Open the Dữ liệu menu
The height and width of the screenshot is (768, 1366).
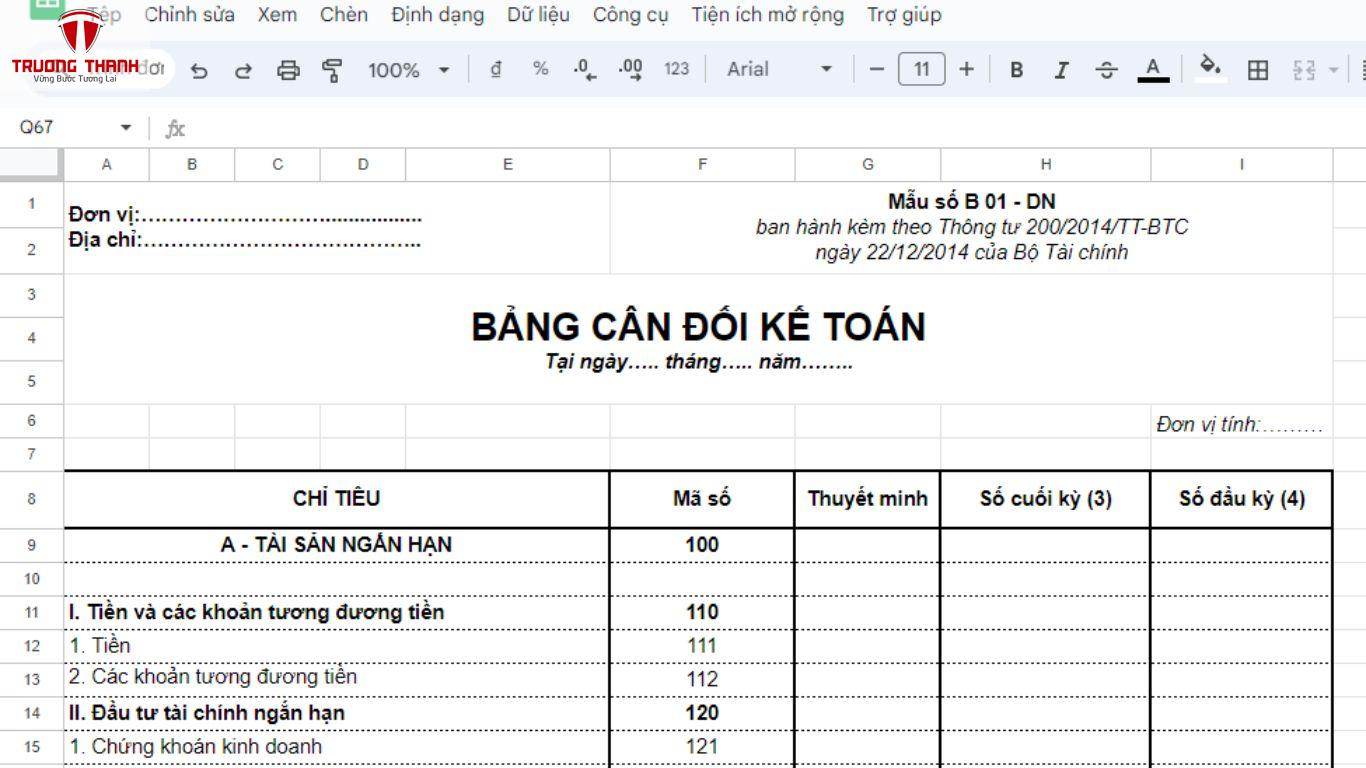click(538, 15)
